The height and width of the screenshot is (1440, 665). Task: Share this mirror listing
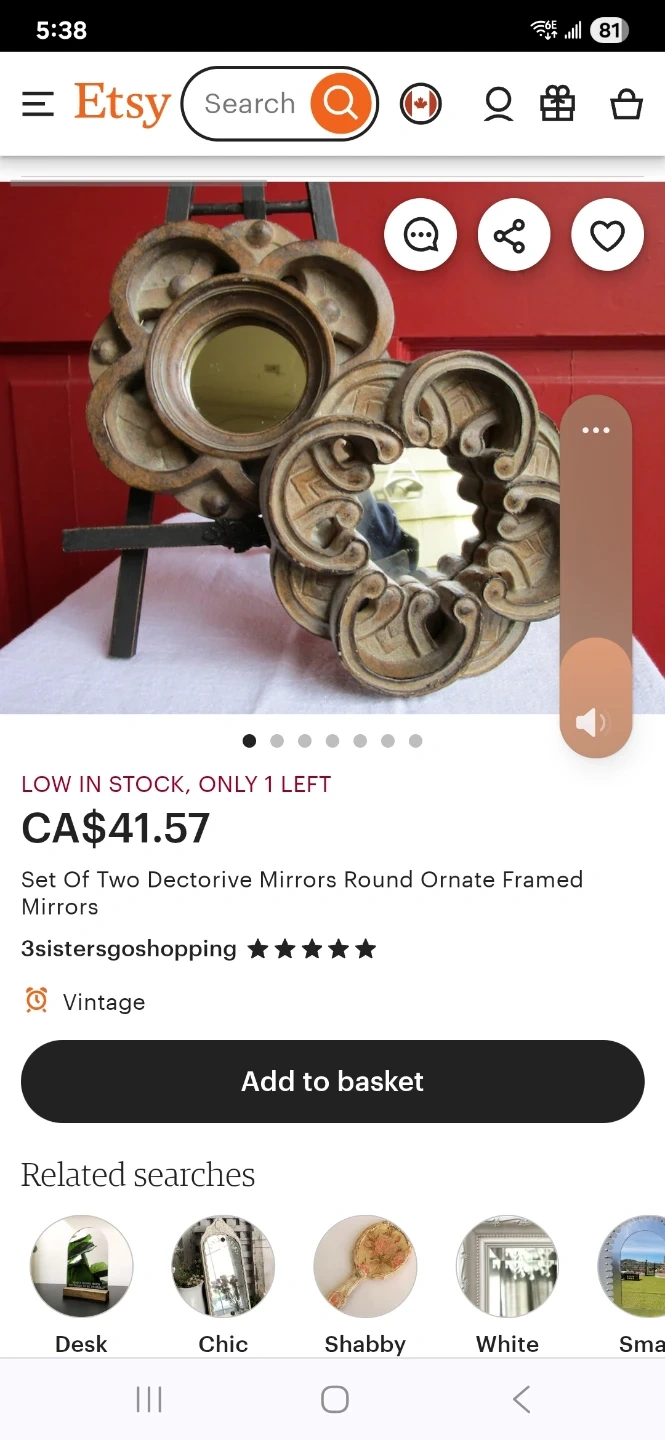(x=514, y=236)
